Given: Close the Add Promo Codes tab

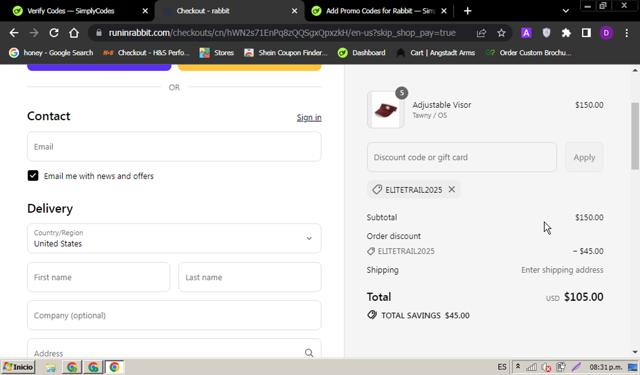Looking at the screenshot, I should coord(444,11).
